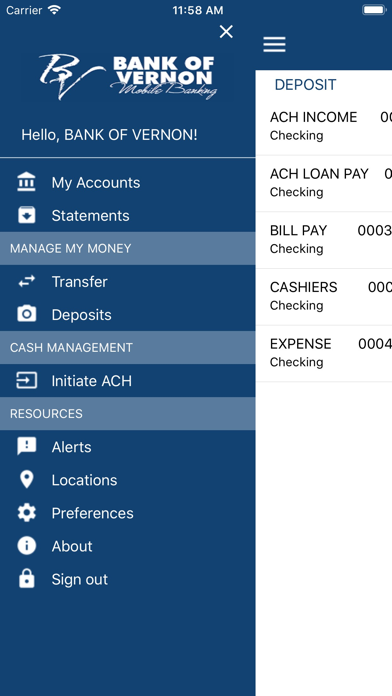The width and height of the screenshot is (392, 696).
Task: Open the Alerts menu entry
Action: (127, 447)
